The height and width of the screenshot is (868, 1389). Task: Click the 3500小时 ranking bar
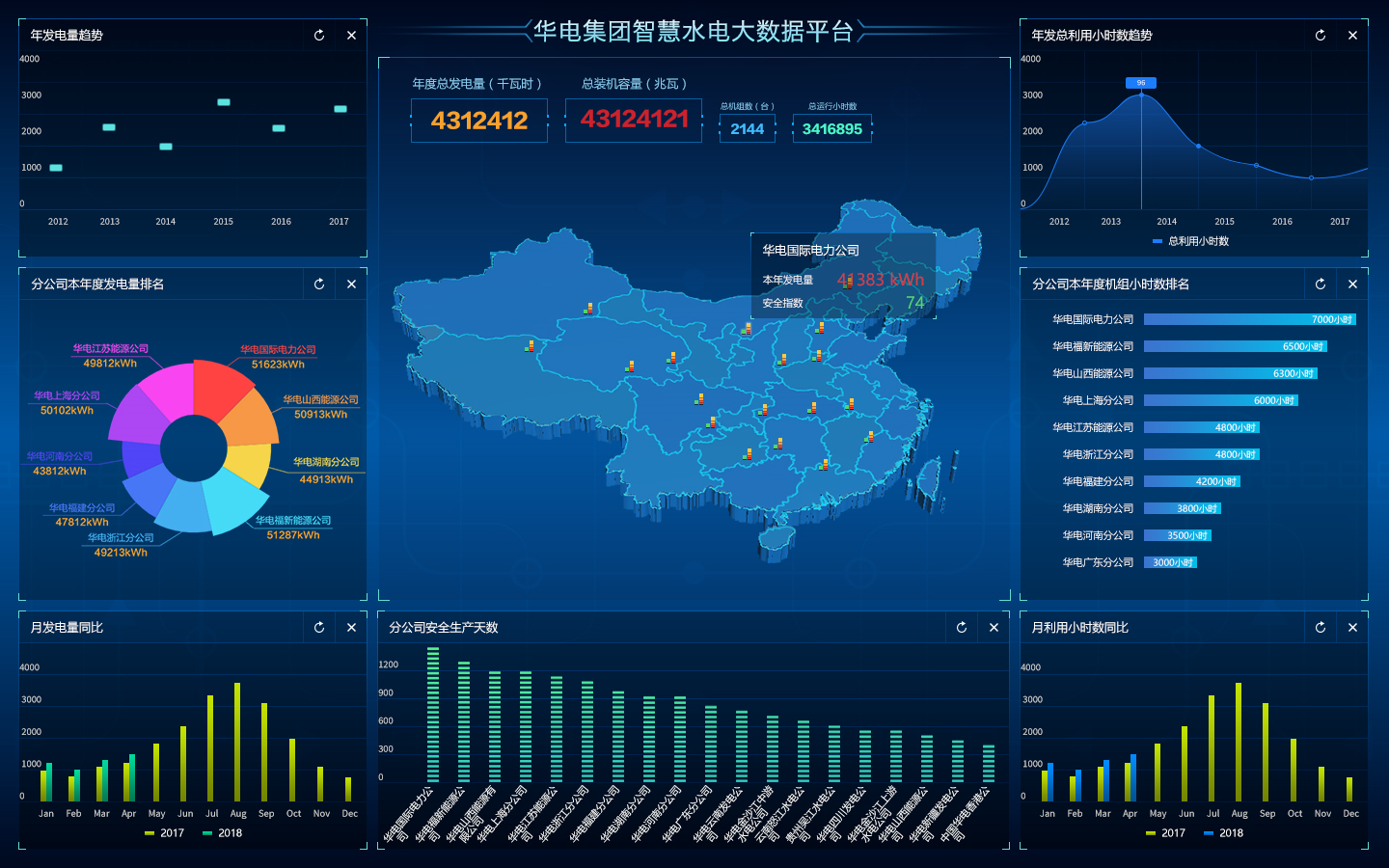[1178, 535]
